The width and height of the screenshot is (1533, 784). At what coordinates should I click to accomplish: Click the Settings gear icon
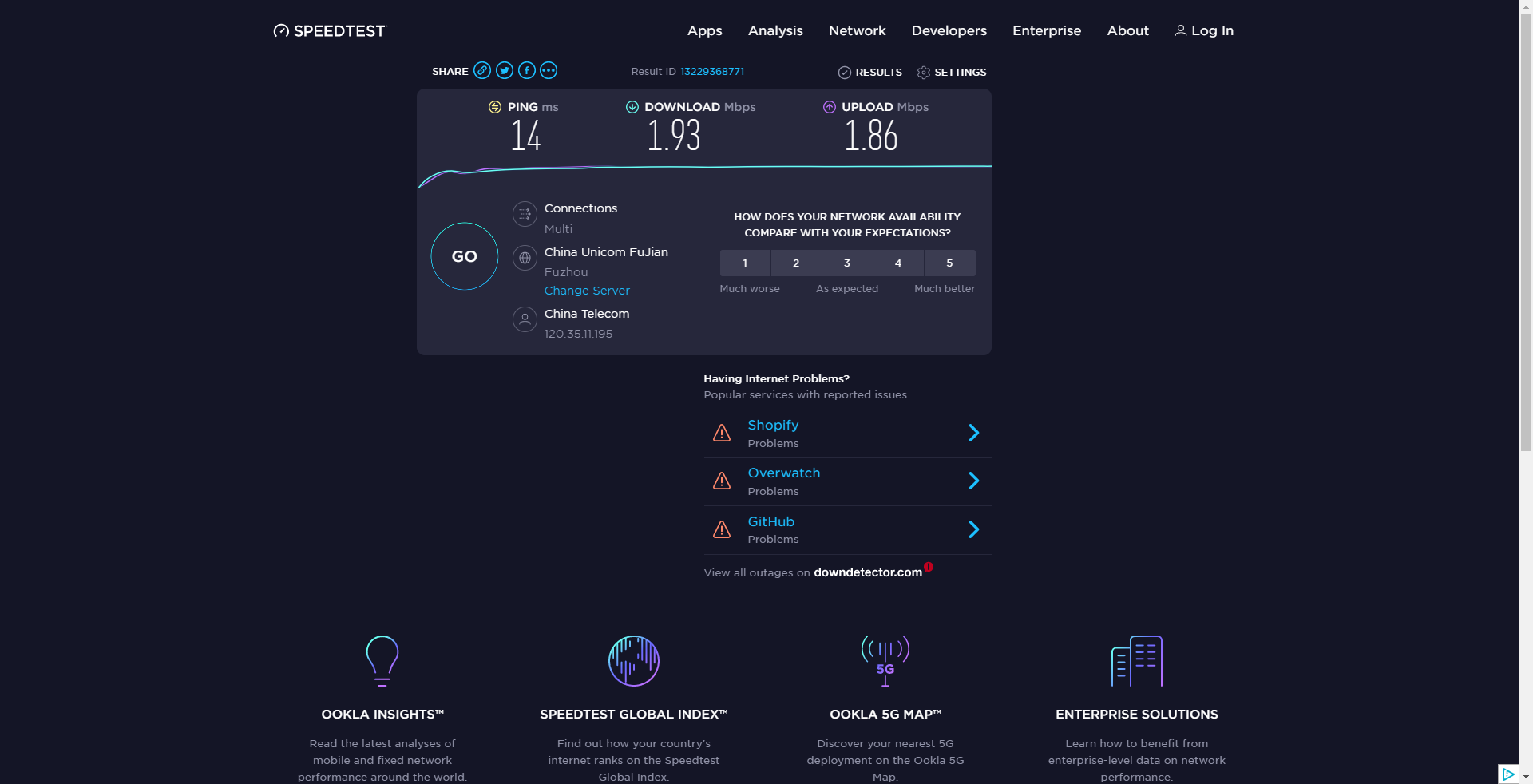tap(924, 73)
